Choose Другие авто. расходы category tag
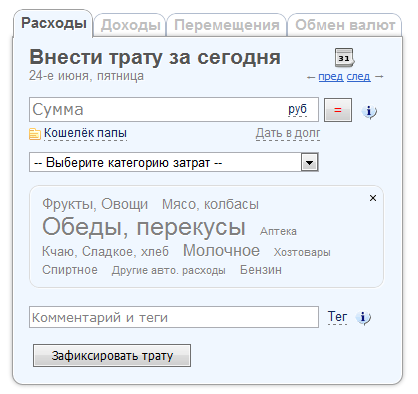 pos(169,270)
